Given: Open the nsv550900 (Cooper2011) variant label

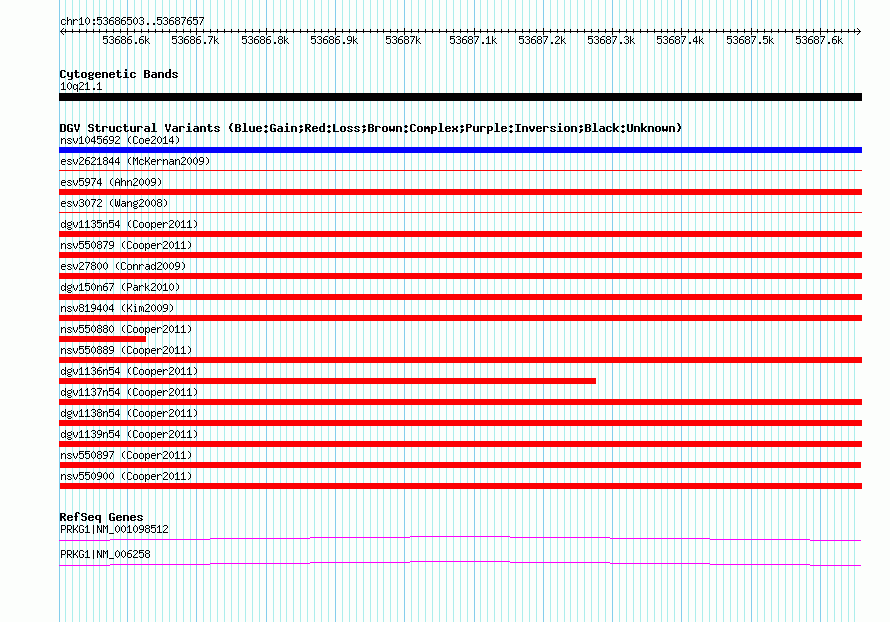Looking at the screenshot, I should tap(126, 476).
